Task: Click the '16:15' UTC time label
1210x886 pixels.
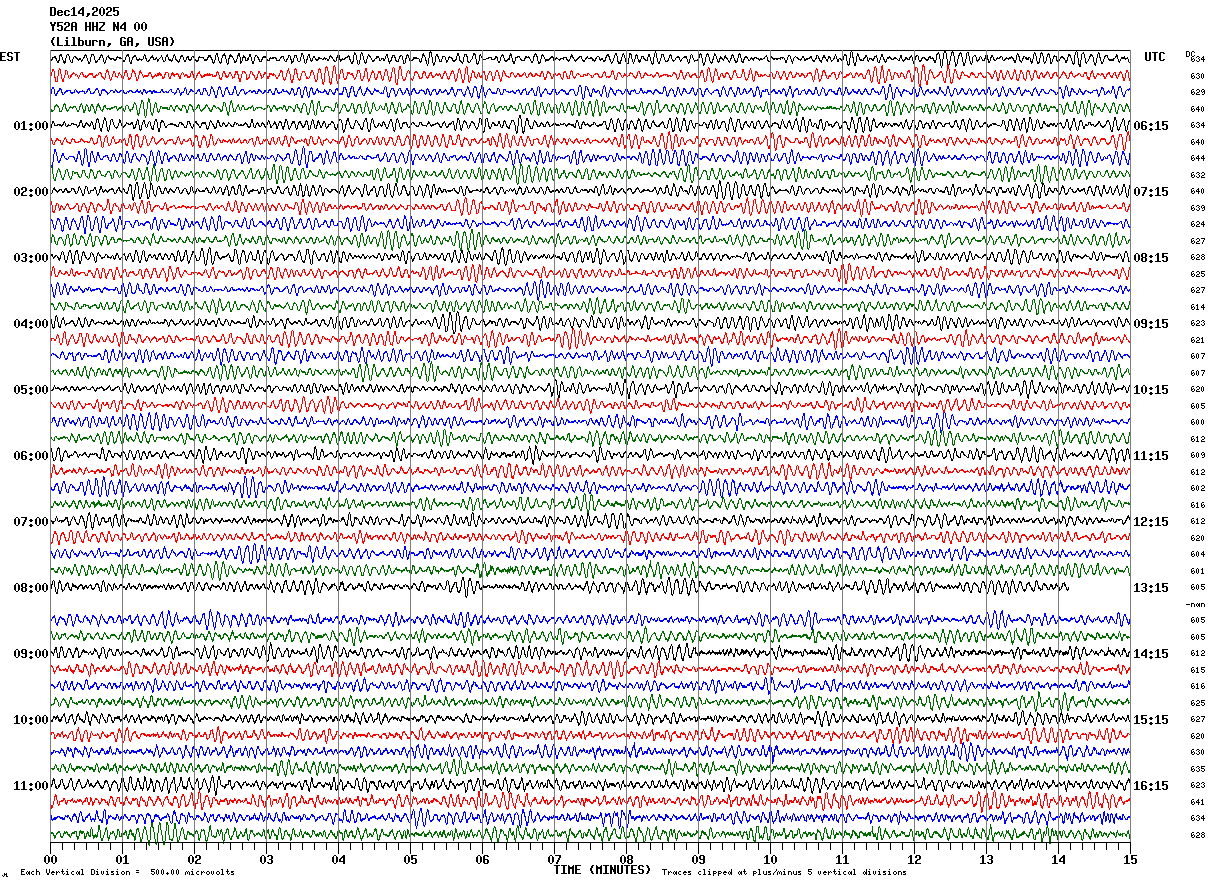Action: coord(1151,786)
